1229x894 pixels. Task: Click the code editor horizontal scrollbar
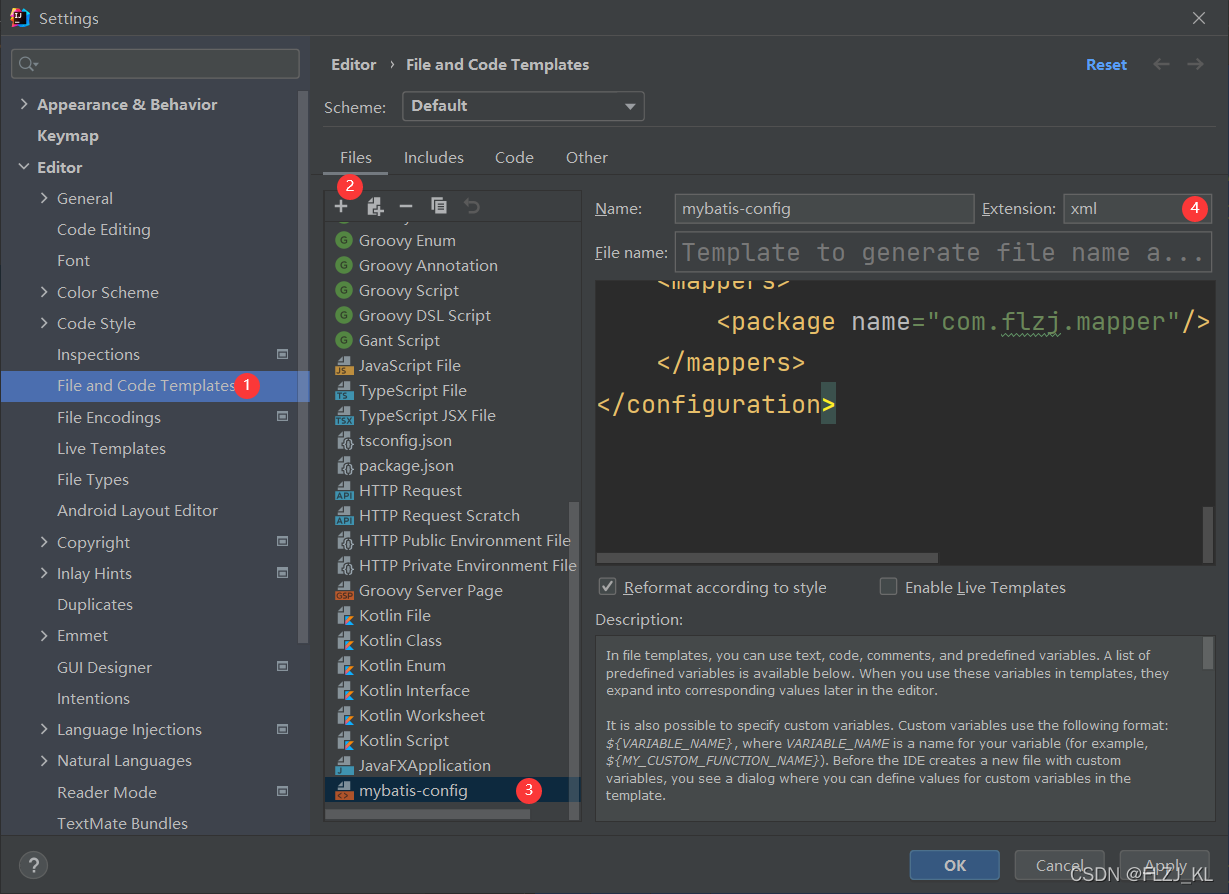tap(767, 558)
